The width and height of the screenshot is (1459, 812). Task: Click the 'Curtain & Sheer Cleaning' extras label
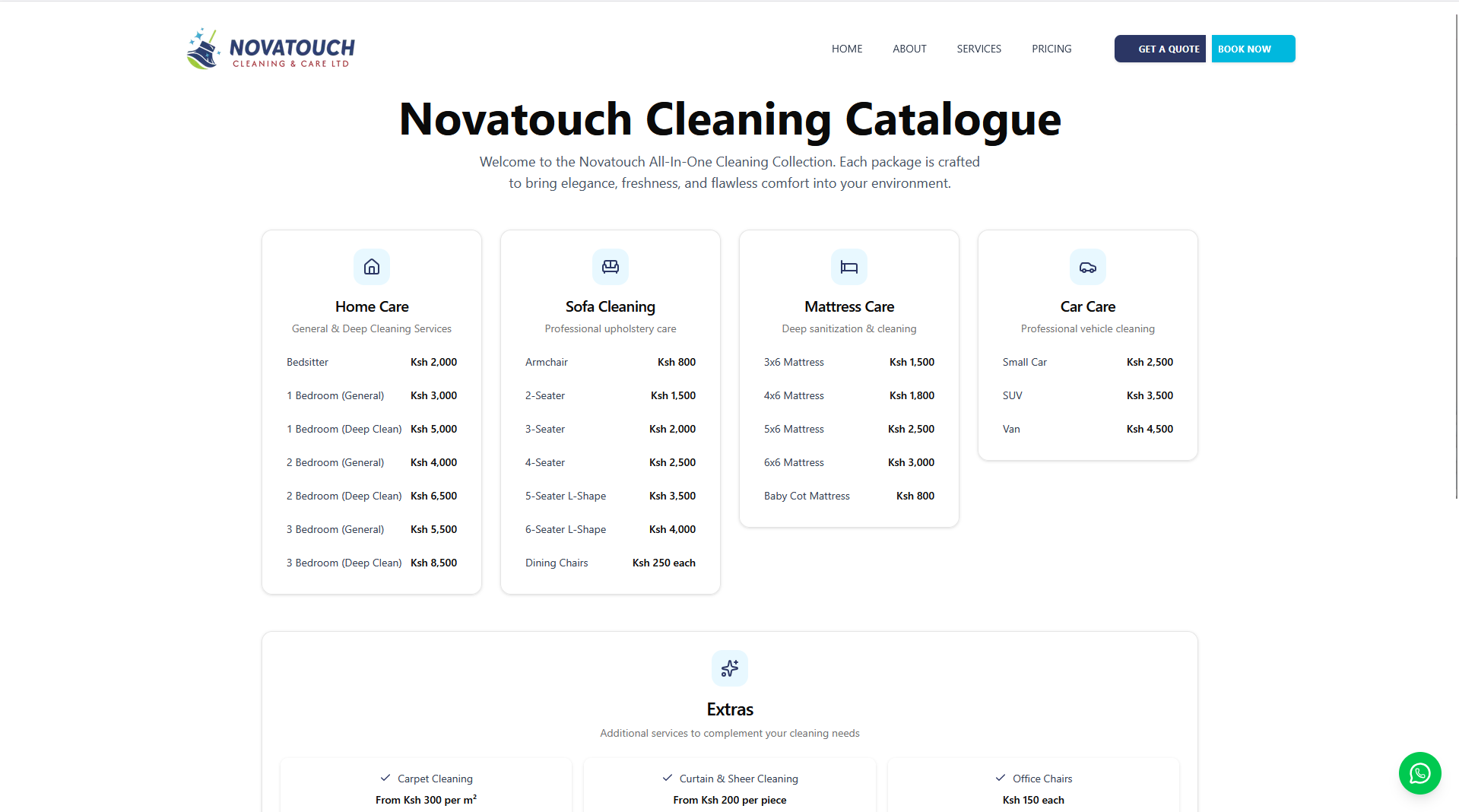pyautogui.click(x=739, y=779)
